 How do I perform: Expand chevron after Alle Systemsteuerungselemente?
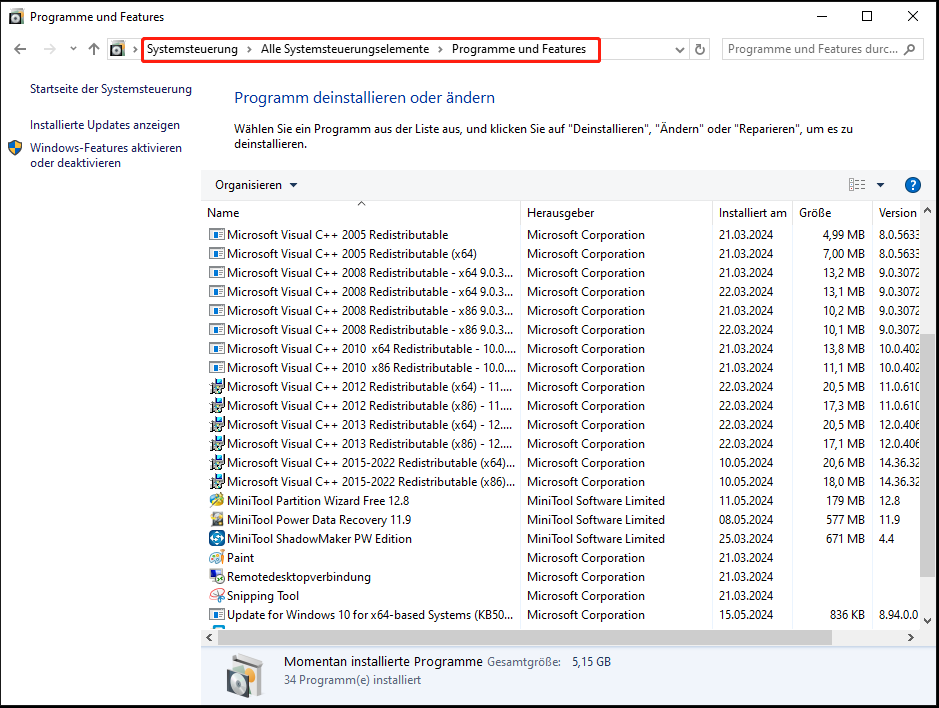click(x=440, y=49)
